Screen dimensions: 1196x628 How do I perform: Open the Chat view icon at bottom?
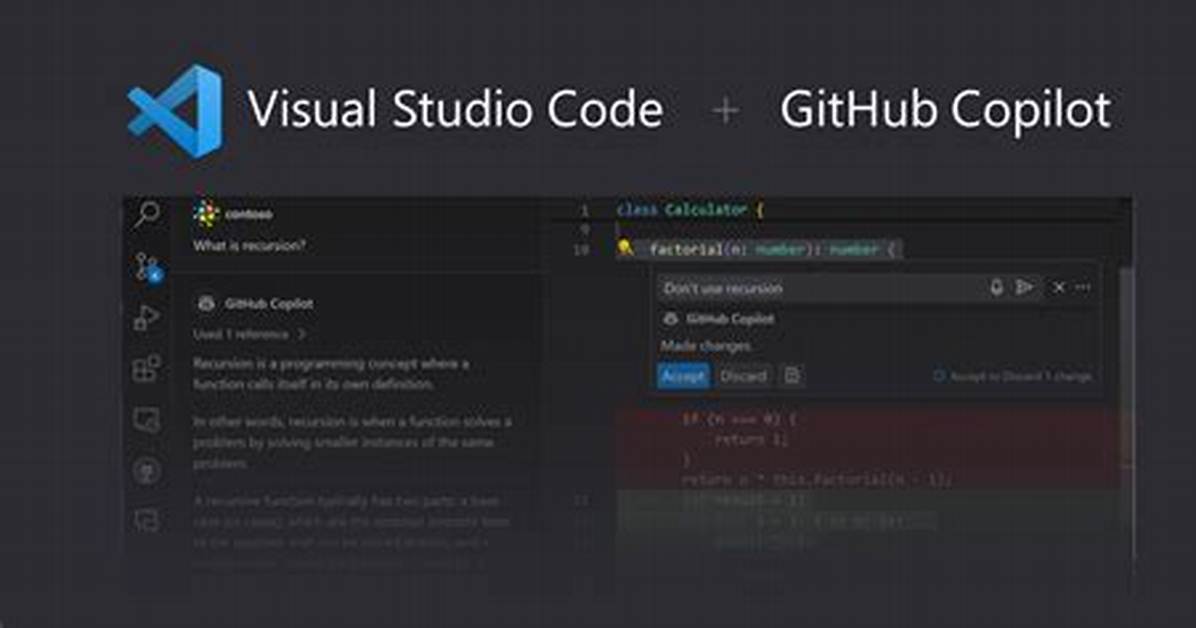(x=146, y=520)
